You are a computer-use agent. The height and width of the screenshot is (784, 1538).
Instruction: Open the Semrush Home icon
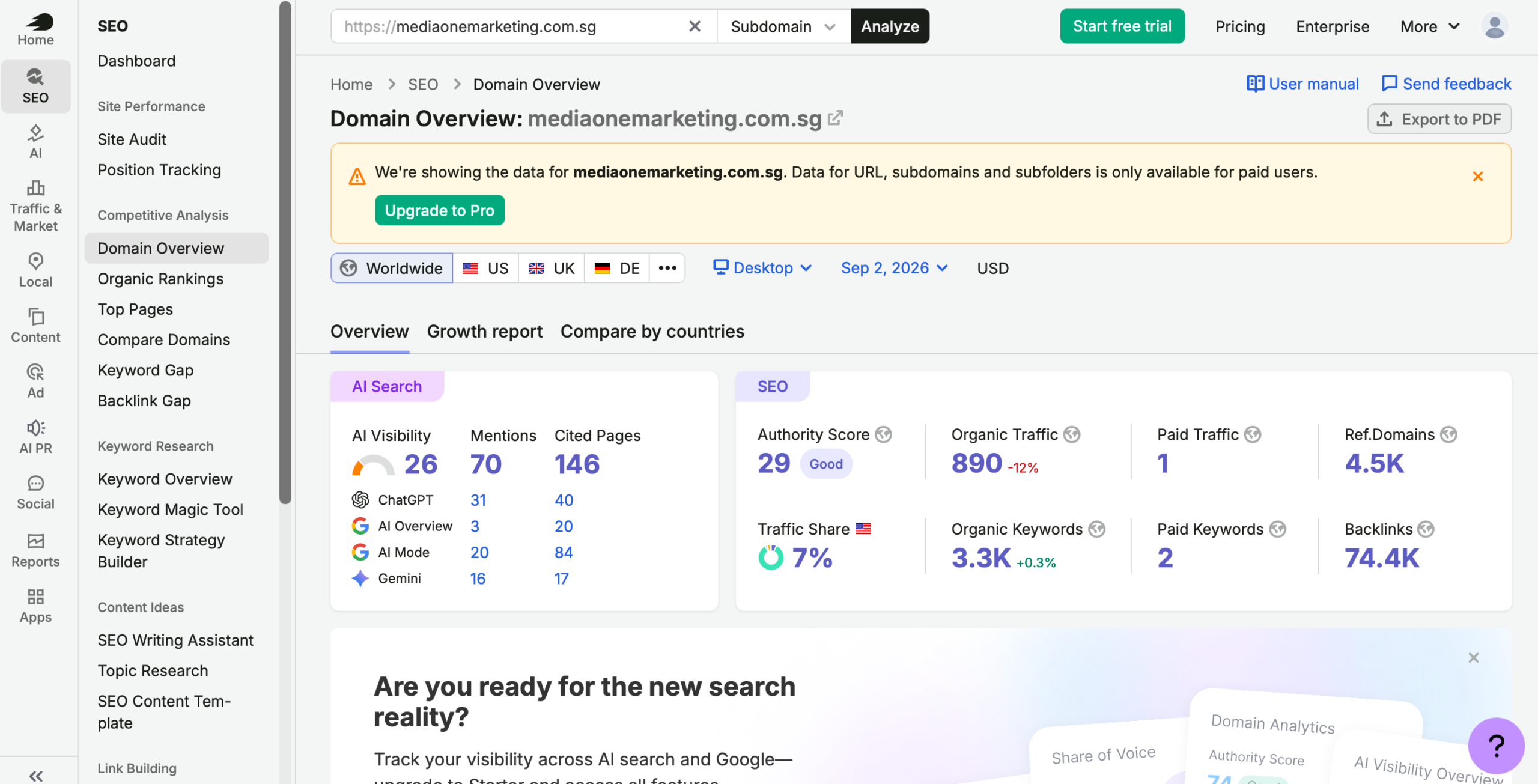tap(35, 29)
